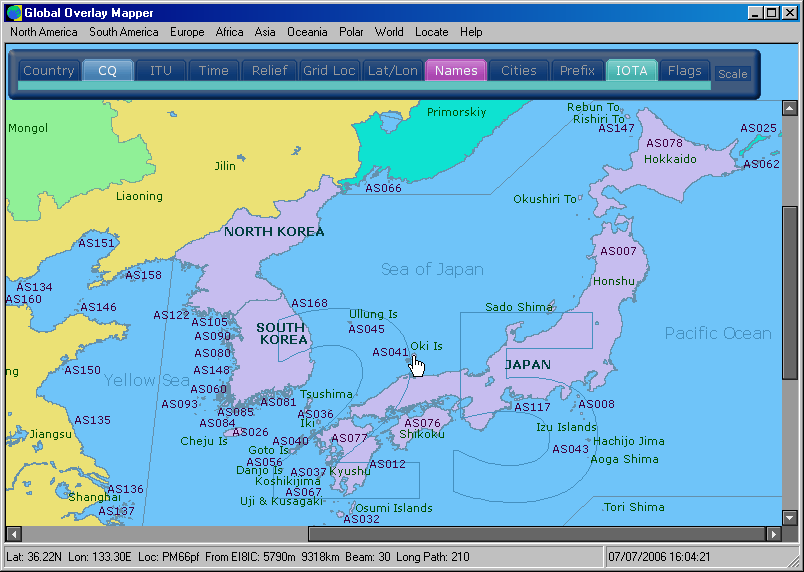Click the Hokkaido island label on map
This screenshot has width=804, height=572.
670,159
